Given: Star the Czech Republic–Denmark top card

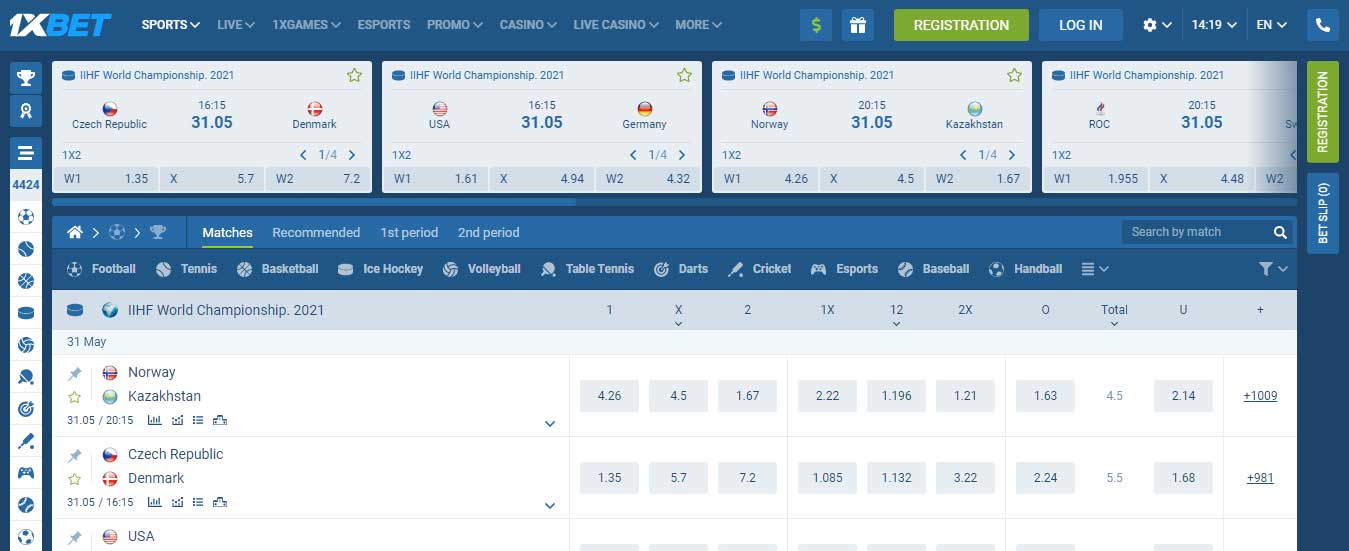Looking at the screenshot, I should [354, 75].
